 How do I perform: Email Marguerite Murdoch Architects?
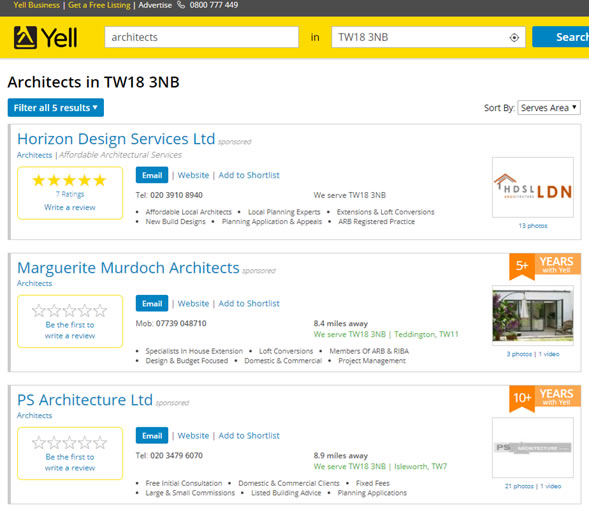[152, 303]
